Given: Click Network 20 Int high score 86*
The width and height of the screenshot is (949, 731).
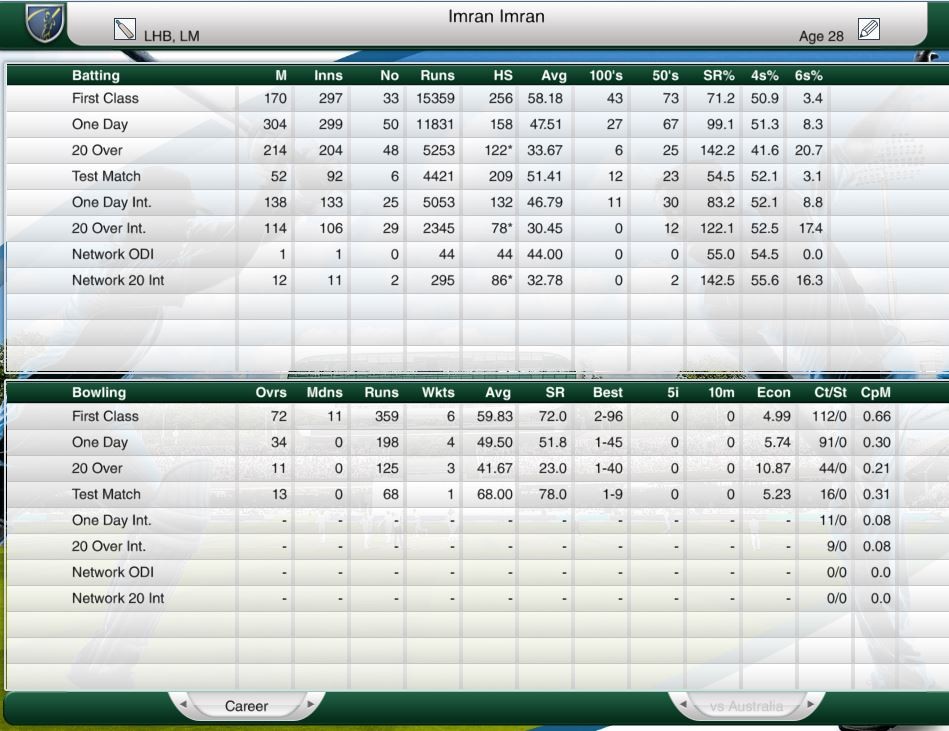Looking at the screenshot, I should (x=502, y=280).
